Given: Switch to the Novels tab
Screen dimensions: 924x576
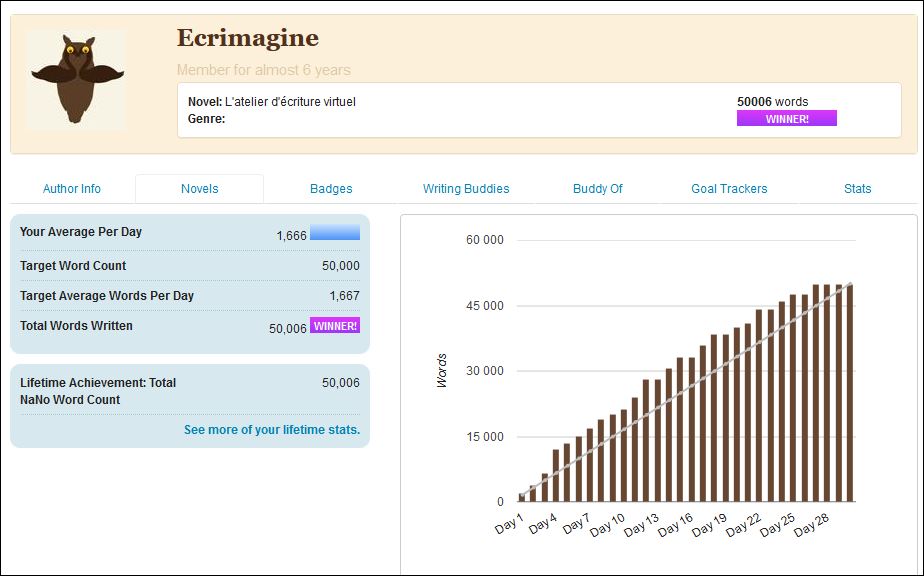Looking at the screenshot, I should point(200,189).
